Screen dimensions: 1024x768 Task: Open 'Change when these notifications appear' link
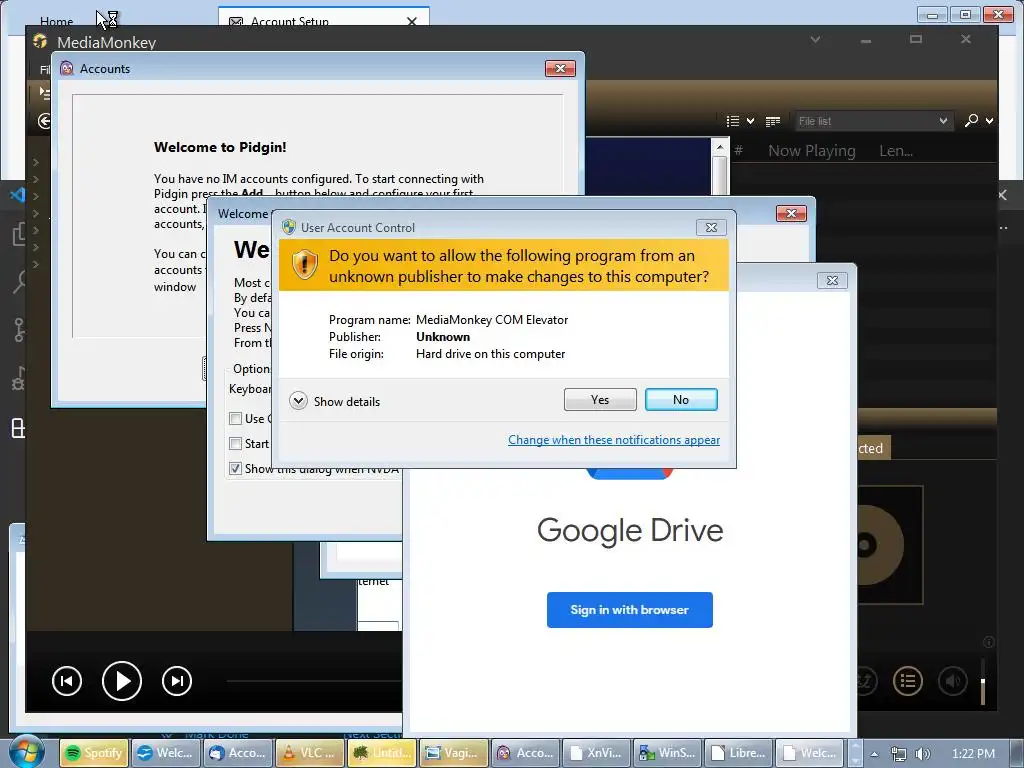[x=614, y=440]
